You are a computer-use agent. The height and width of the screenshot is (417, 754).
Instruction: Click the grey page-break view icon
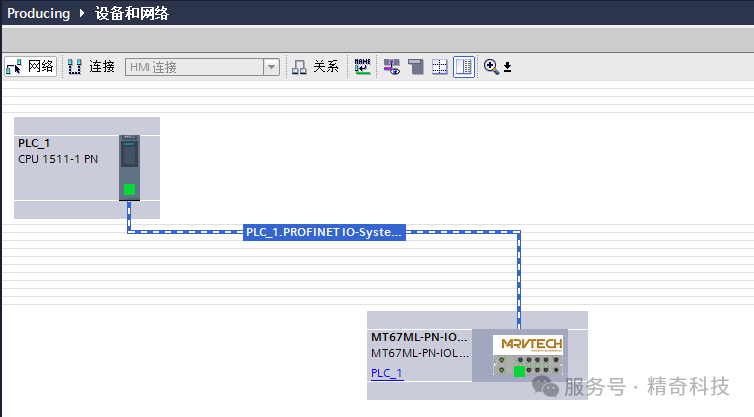click(415, 66)
